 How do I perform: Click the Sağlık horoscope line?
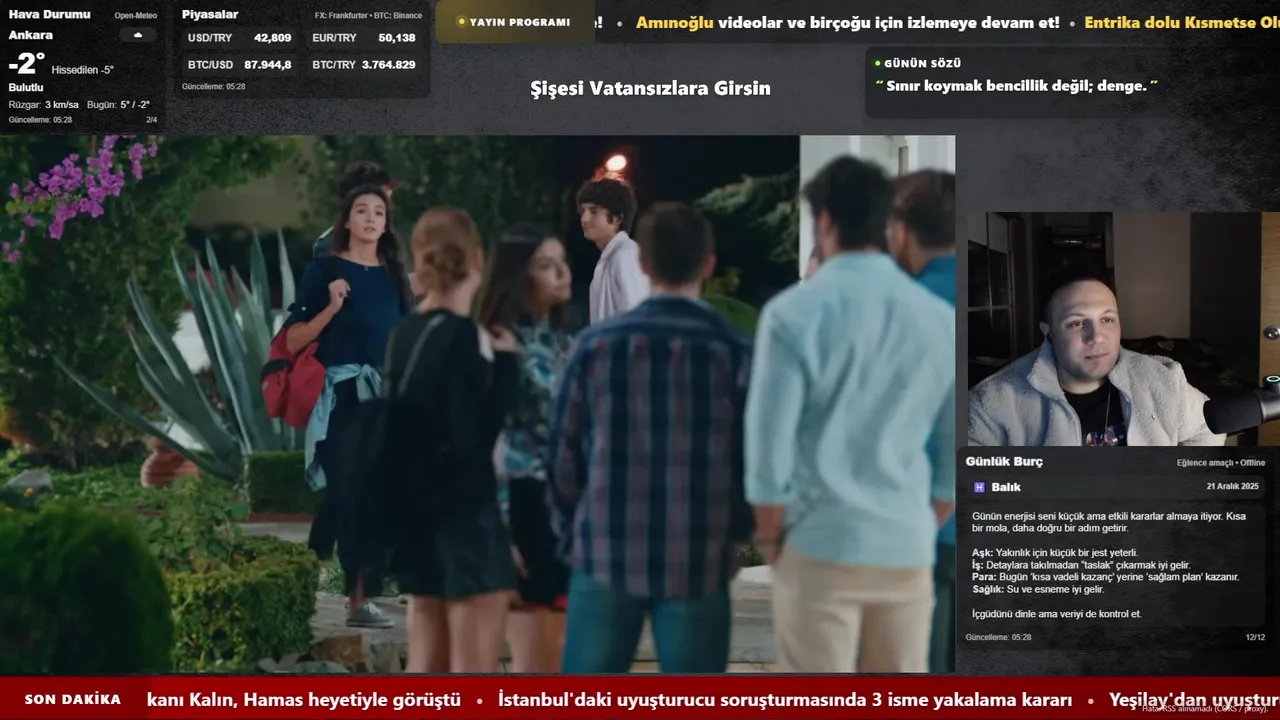coord(1038,589)
